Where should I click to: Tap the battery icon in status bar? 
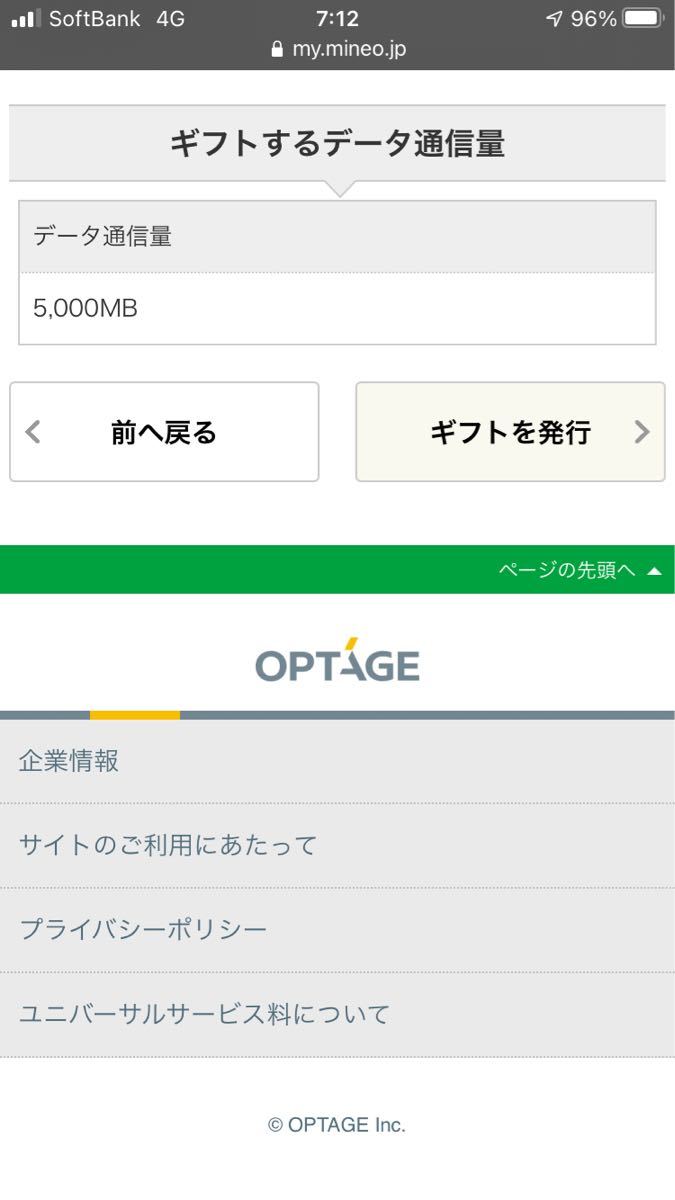click(643, 18)
